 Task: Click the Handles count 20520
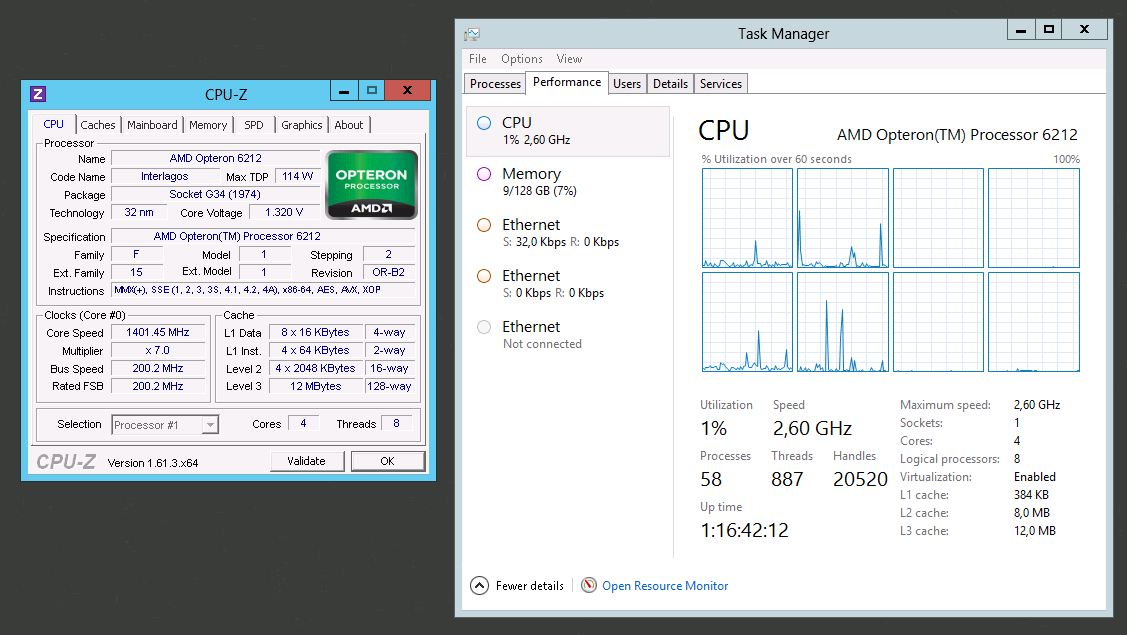(860, 480)
